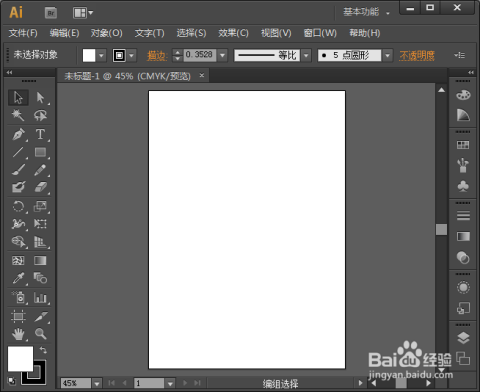Select the Artboard tool
480x392 pixels.
(18, 316)
